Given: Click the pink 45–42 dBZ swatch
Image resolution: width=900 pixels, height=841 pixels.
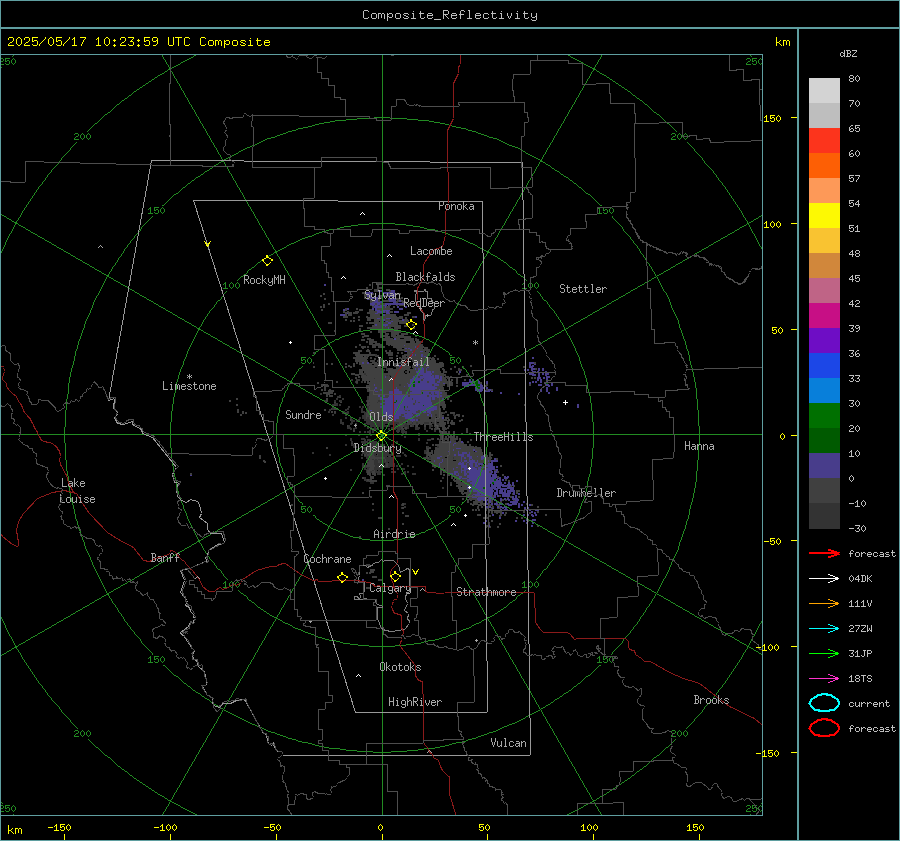Looking at the screenshot, I should (x=824, y=291).
